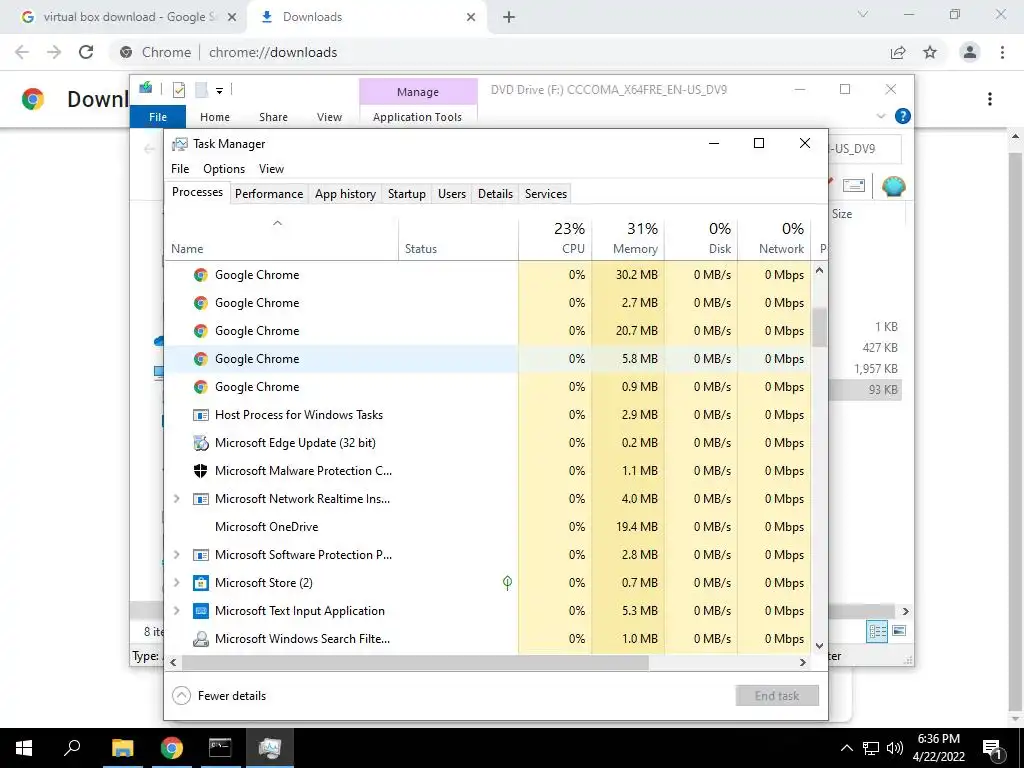Viewport: 1024px width, 768px height.
Task: Switch to the Startup tab
Action: coord(406,194)
